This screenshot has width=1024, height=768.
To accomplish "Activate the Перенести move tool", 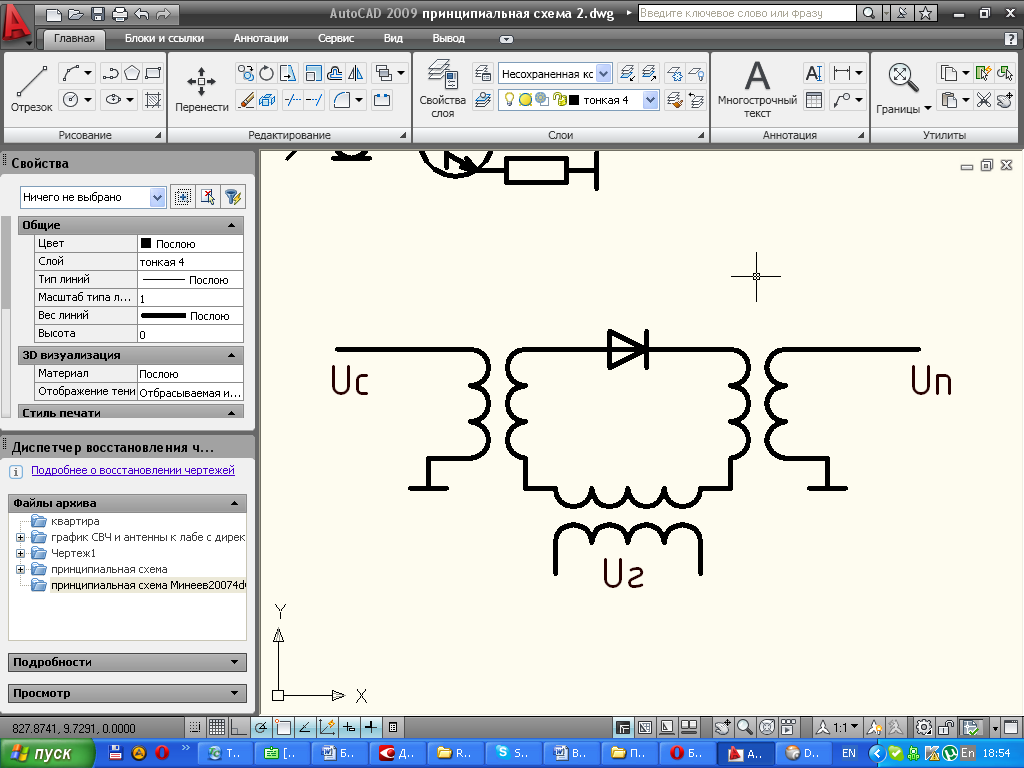I will (x=201, y=88).
